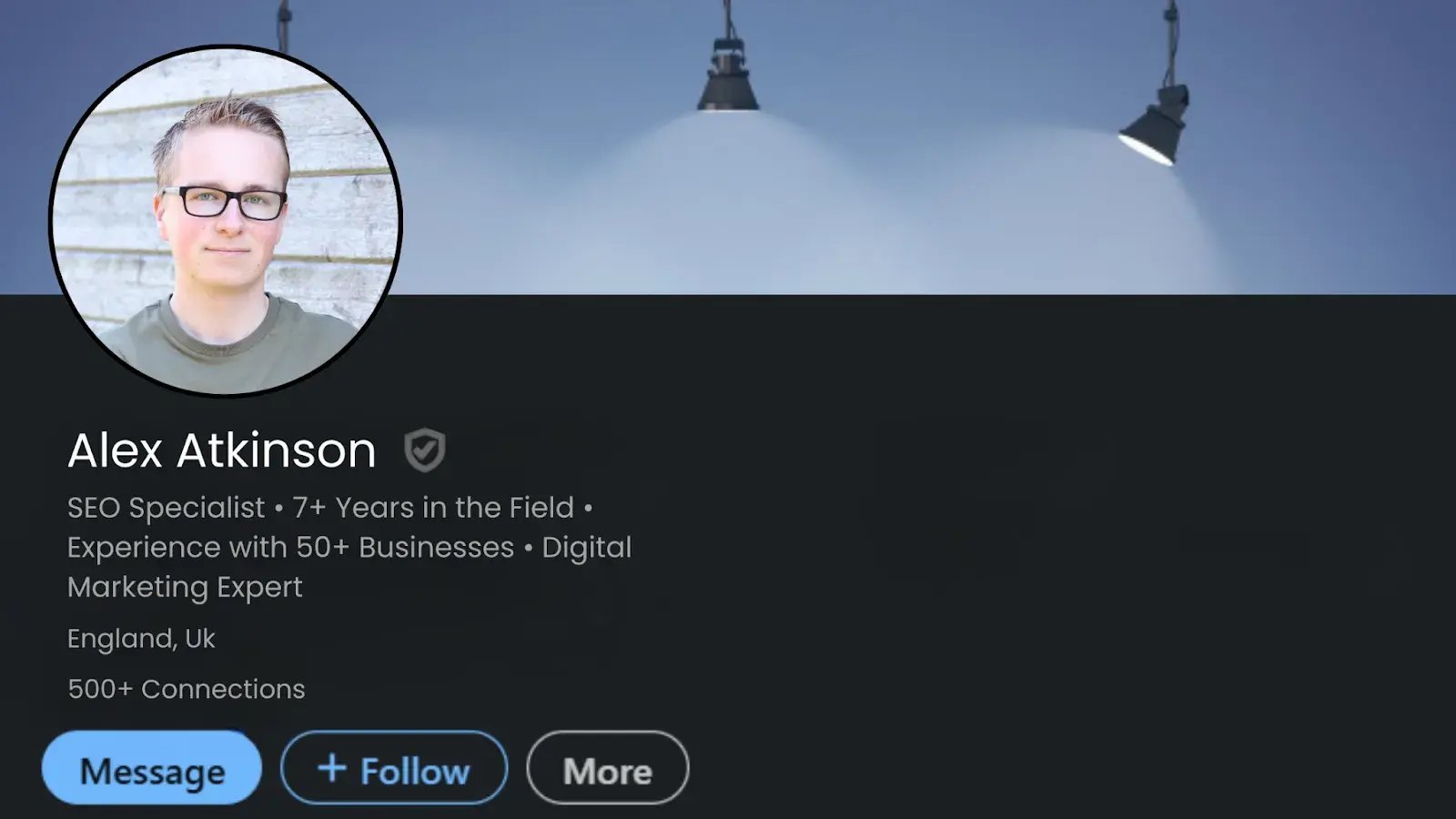The image size is (1456, 819).
Task: Open the More options menu
Action: [x=607, y=767]
